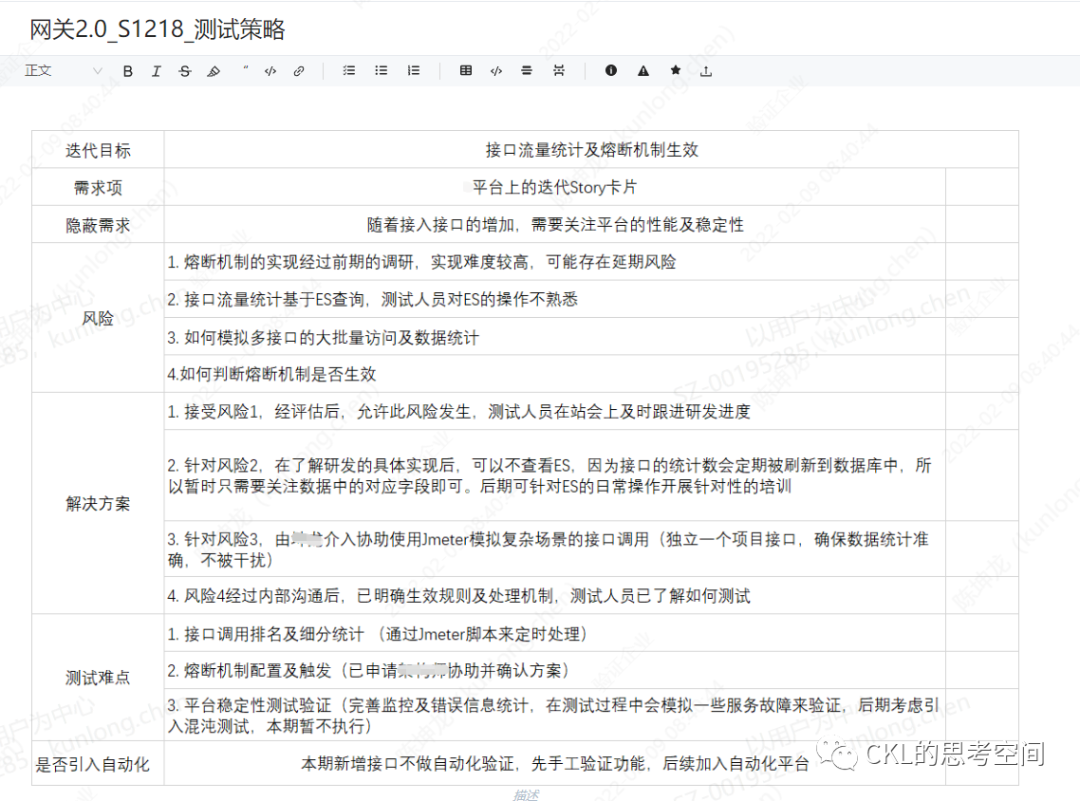Insert a horizontal divider line
This screenshot has width=1080, height=801.
[526, 70]
